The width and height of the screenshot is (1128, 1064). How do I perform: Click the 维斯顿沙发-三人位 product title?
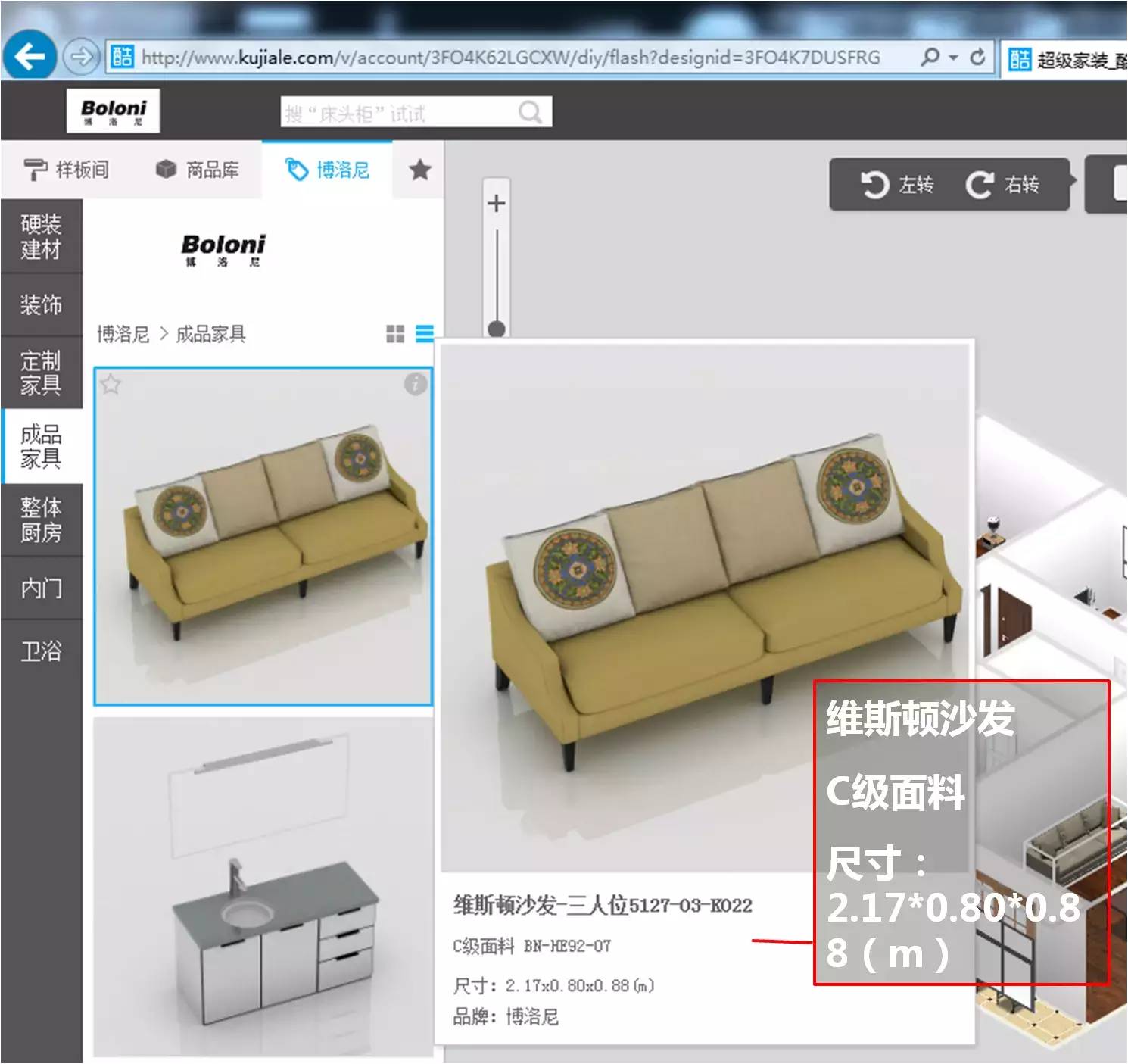603,905
